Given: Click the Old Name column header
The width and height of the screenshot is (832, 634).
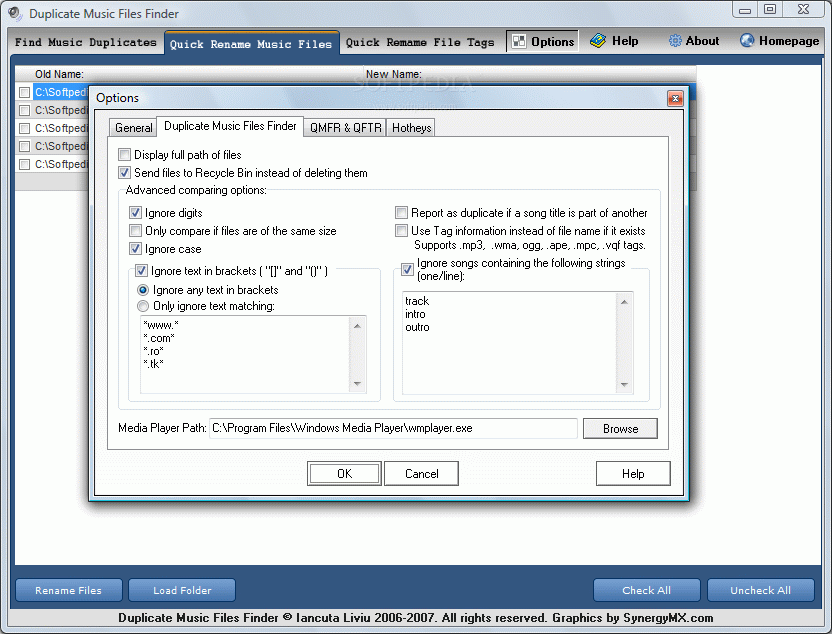Looking at the screenshot, I should click(x=59, y=74).
